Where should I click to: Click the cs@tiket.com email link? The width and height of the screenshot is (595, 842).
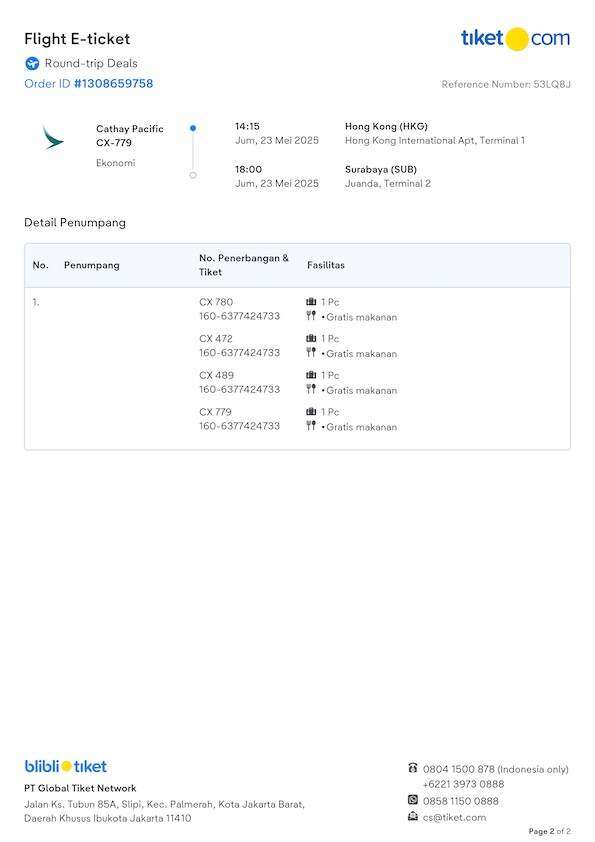click(454, 817)
